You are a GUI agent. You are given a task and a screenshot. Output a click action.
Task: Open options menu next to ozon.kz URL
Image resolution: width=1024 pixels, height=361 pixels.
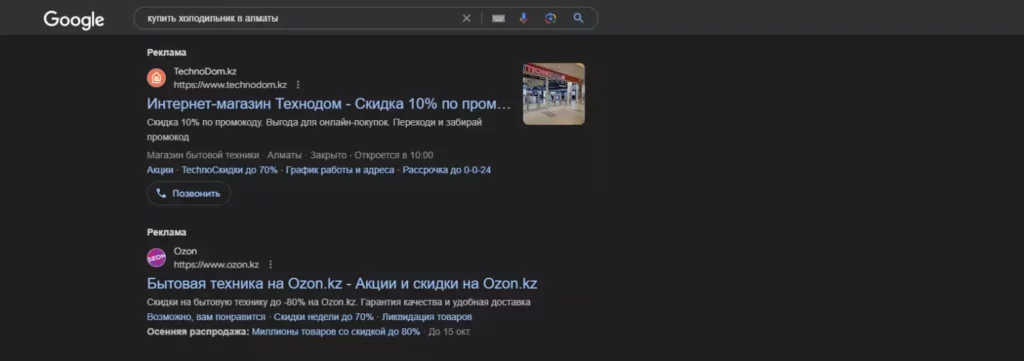click(x=270, y=265)
